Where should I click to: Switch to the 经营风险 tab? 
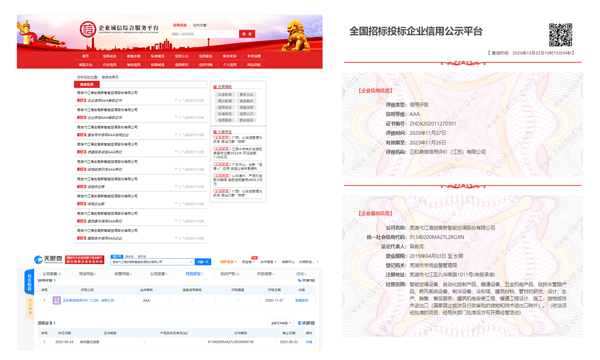click(x=123, y=274)
